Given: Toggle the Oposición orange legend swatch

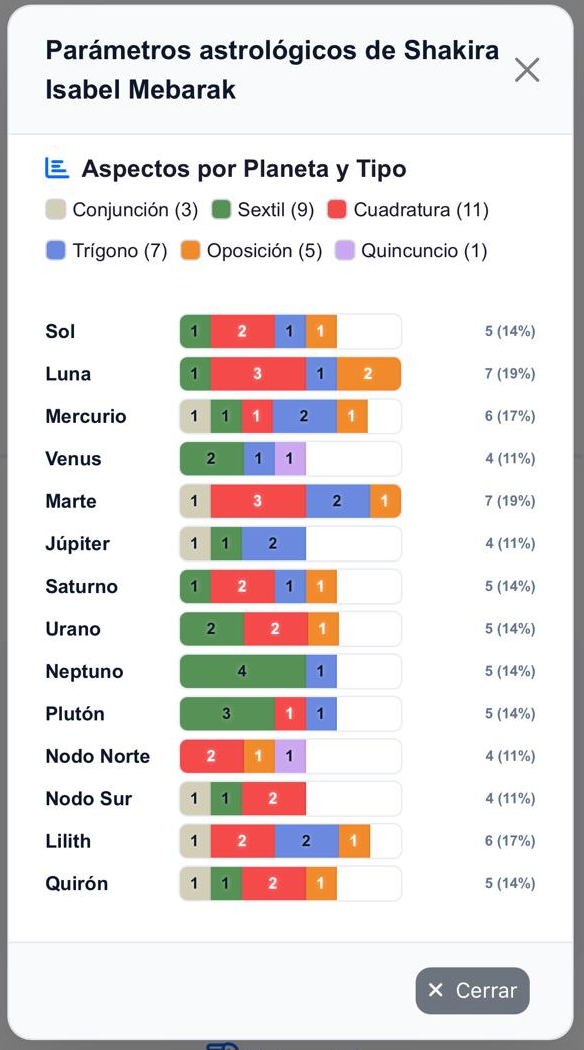Looking at the screenshot, I should click(190, 250).
